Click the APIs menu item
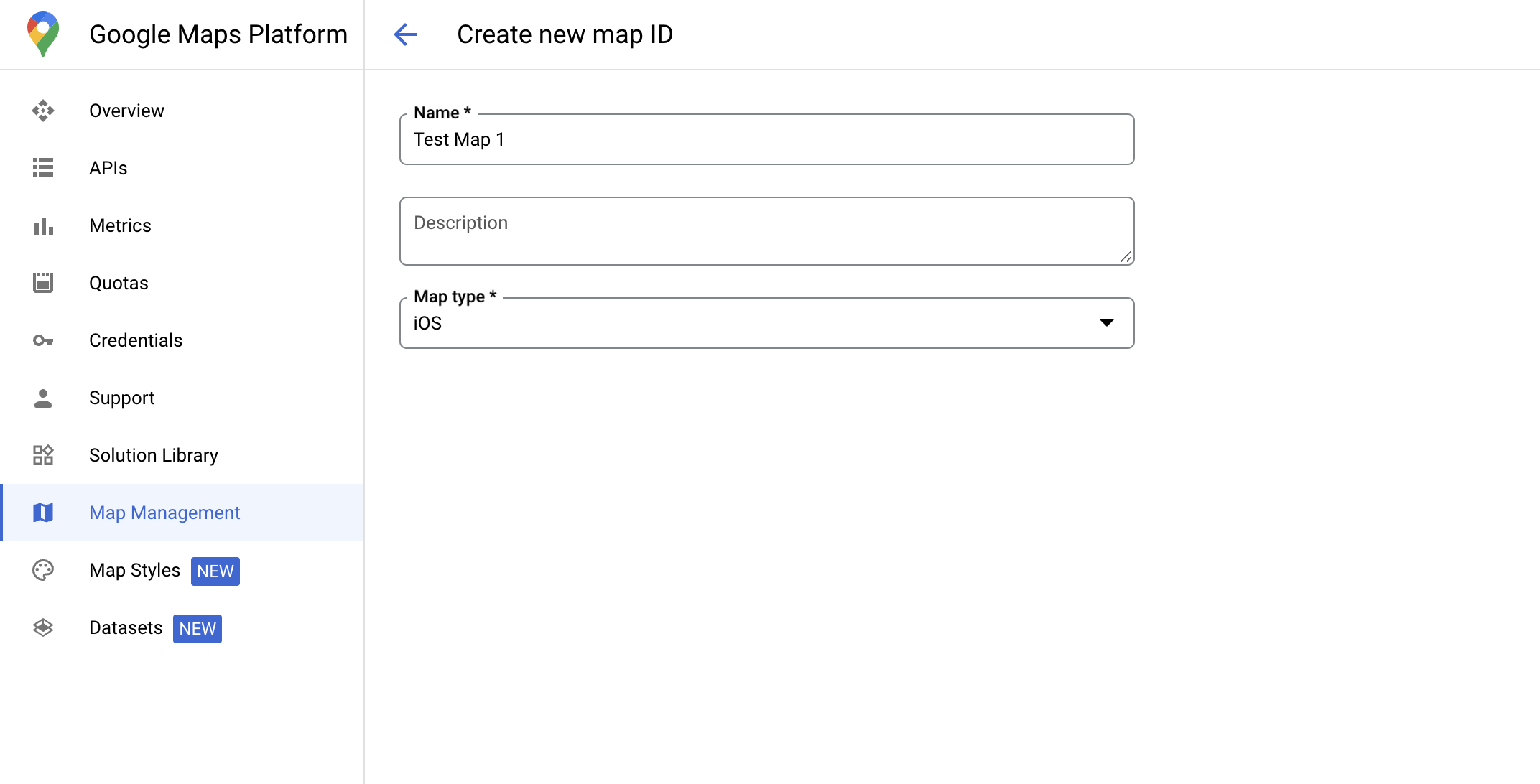 coord(108,168)
